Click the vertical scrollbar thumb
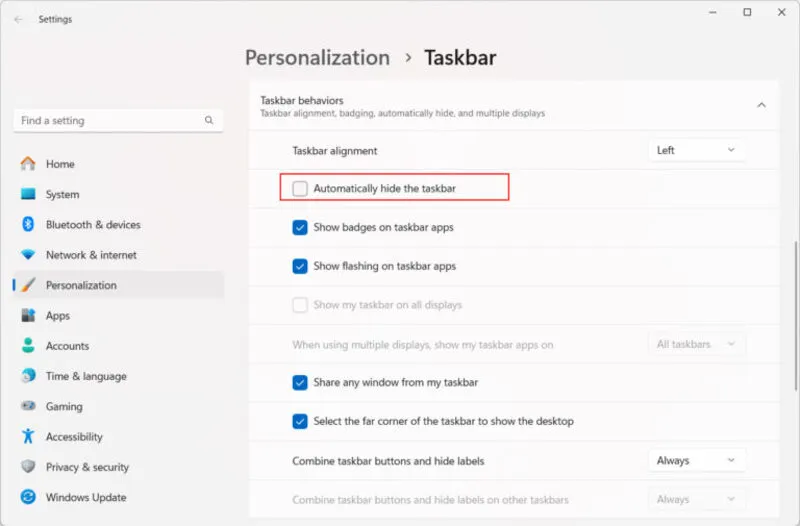 pyautogui.click(x=795, y=300)
